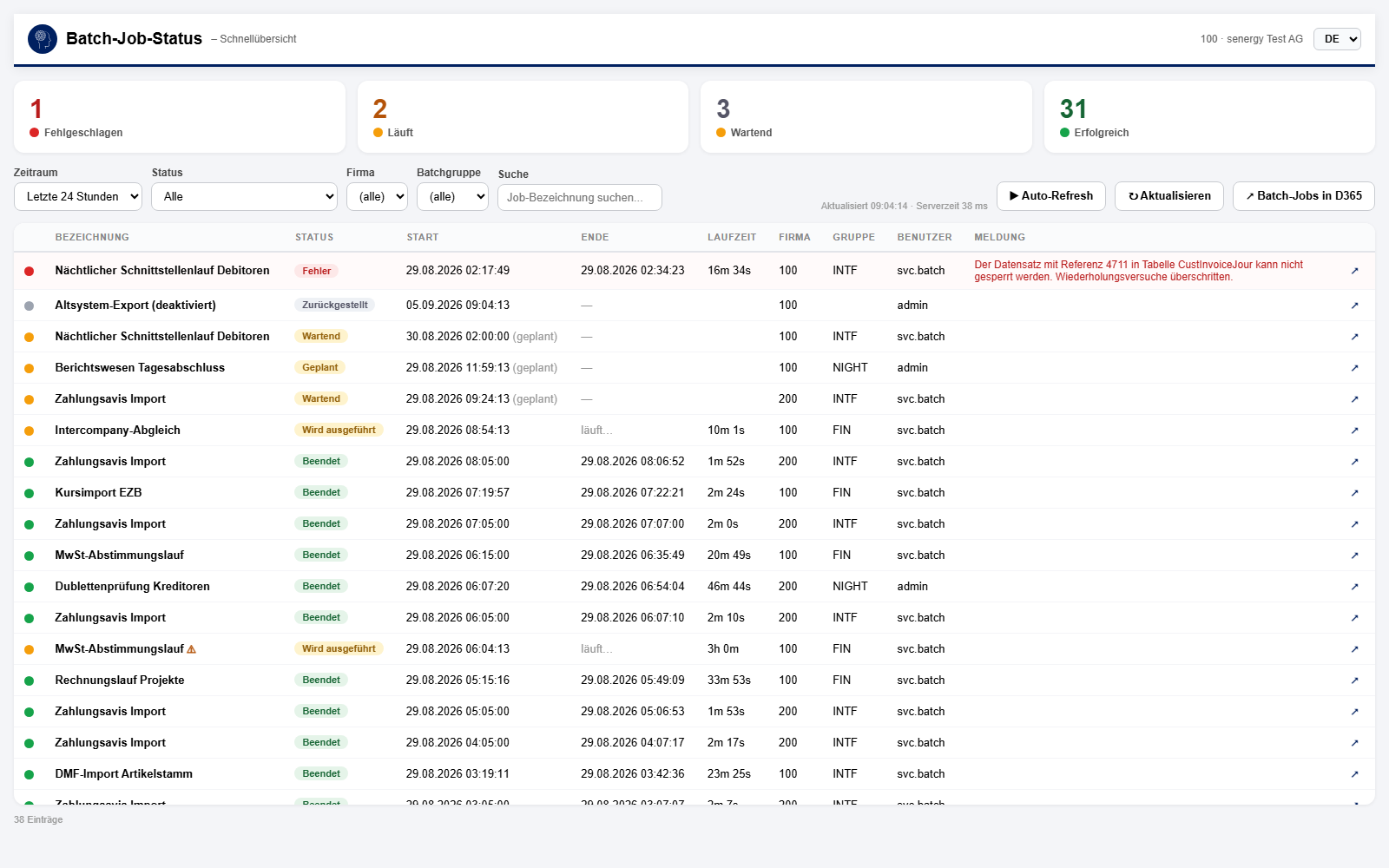Click the Batch-Job-Status brain logo icon
This screenshot has width=1389, height=868.
pos(43,39)
